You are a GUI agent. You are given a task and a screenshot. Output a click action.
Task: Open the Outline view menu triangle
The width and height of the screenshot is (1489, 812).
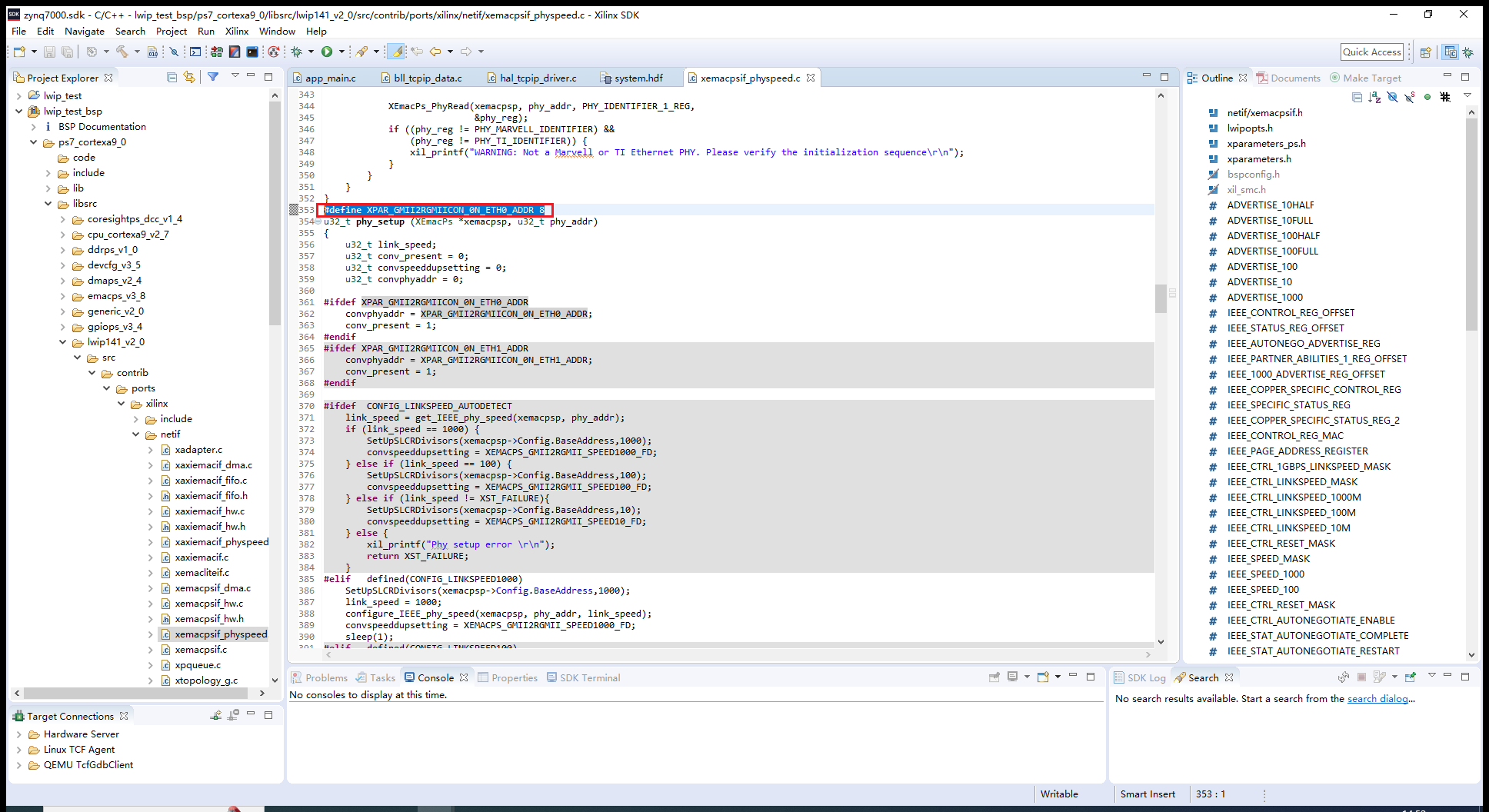click(x=1467, y=95)
